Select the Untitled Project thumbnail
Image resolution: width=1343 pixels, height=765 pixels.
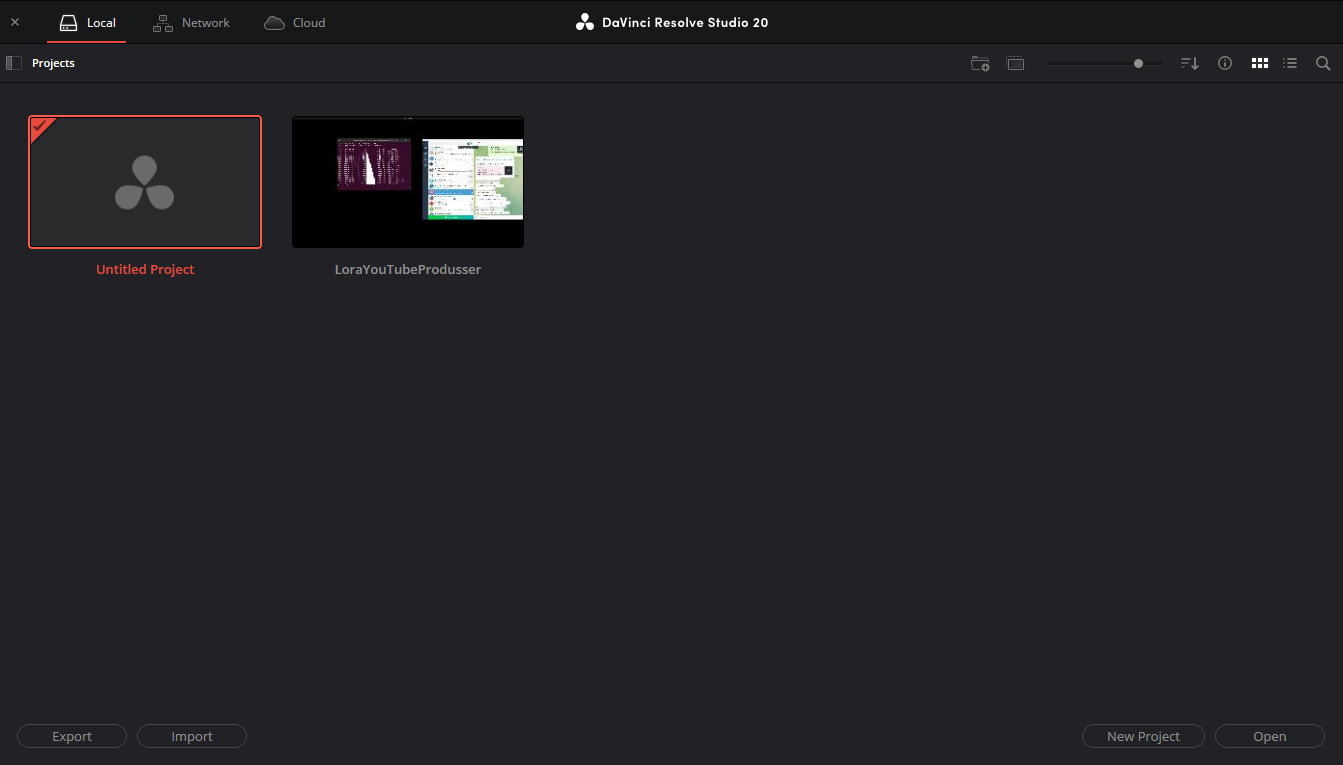(145, 182)
